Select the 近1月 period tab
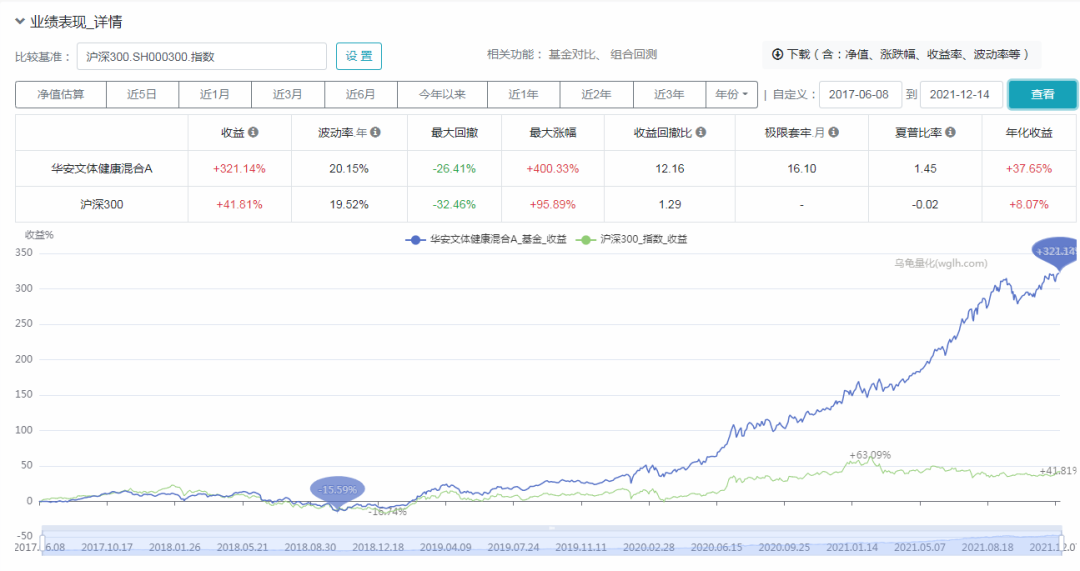Image resolution: width=1080 pixels, height=571 pixels. [x=215, y=94]
